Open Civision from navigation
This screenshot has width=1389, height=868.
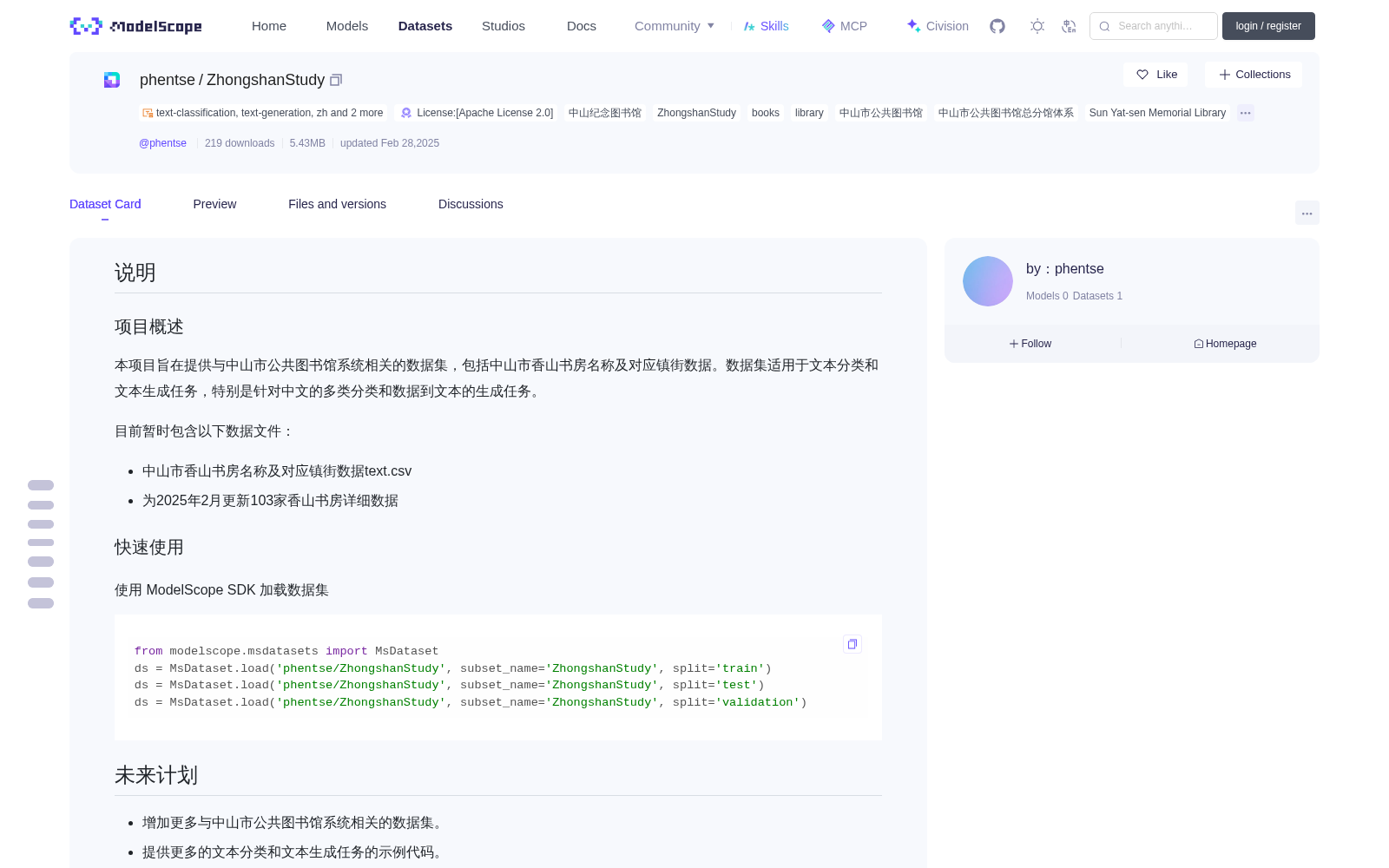pyautogui.click(x=938, y=26)
